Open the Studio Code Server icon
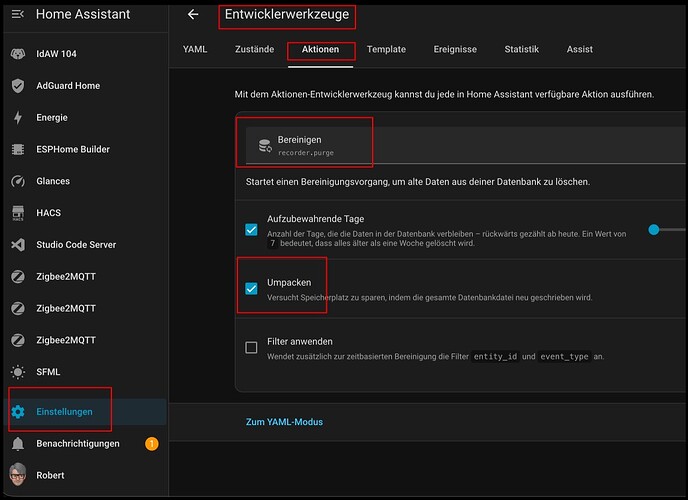 tap(18, 245)
